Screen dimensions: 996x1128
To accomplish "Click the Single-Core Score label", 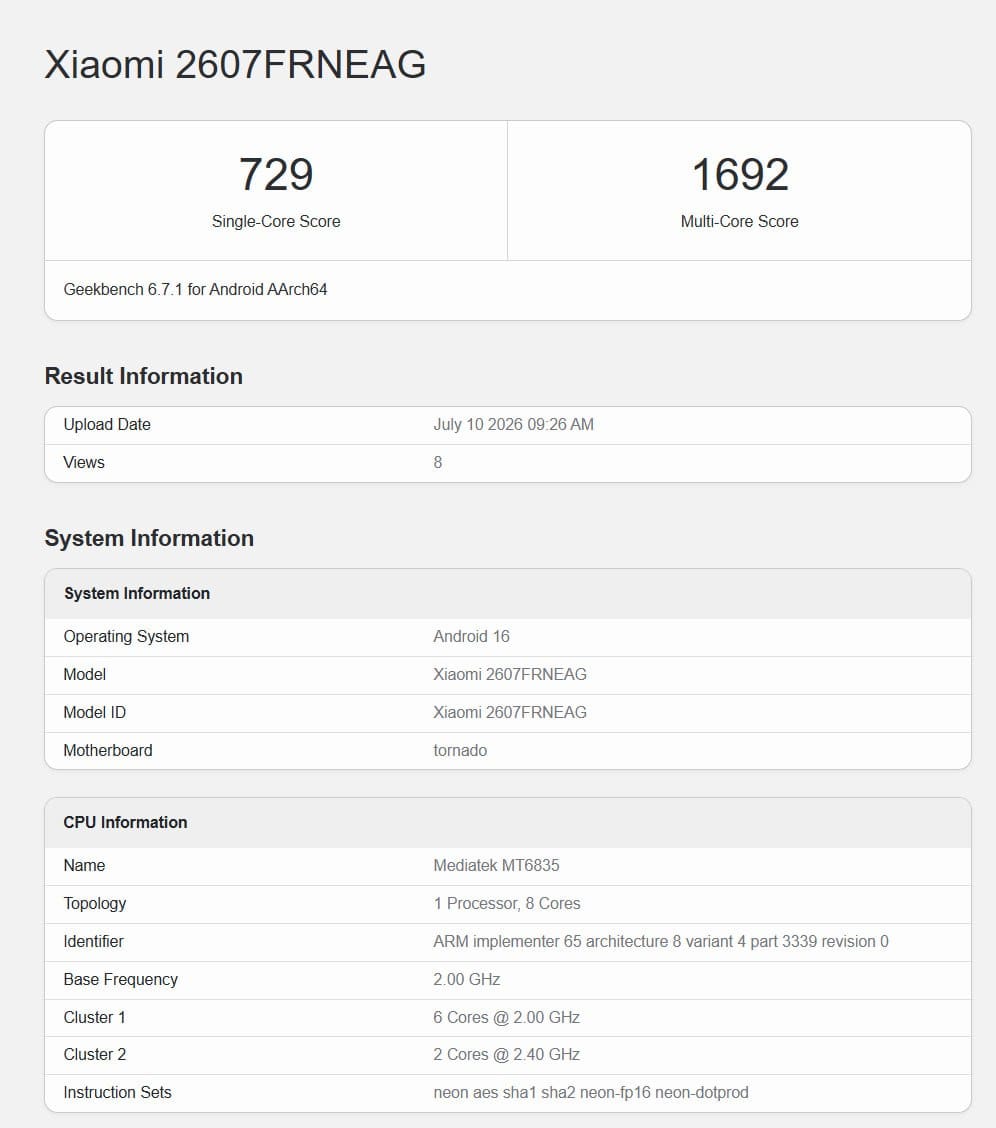I will 276,222.
